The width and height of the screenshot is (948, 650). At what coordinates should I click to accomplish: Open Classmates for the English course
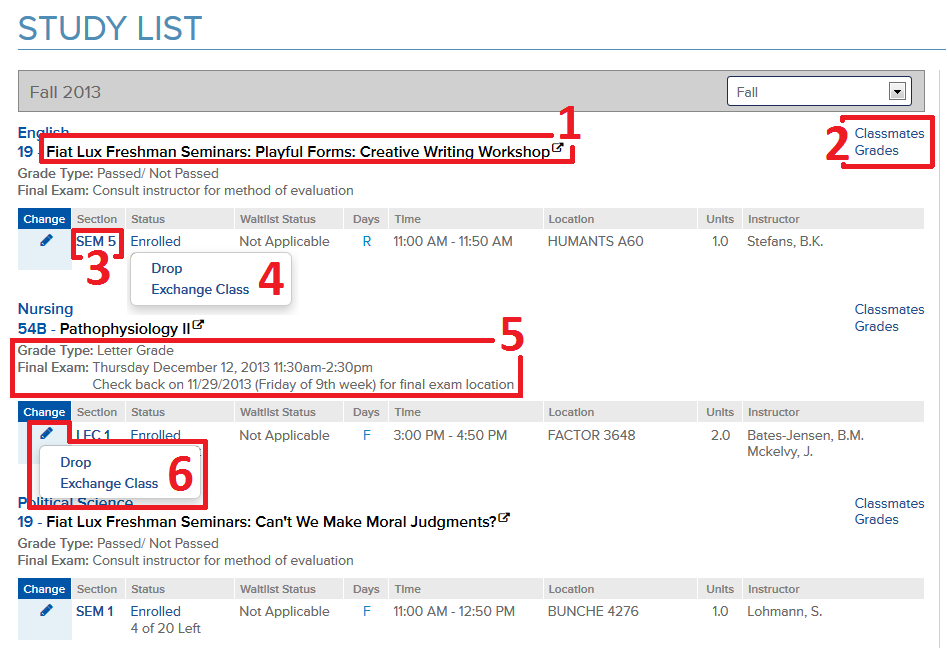tap(889, 133)
